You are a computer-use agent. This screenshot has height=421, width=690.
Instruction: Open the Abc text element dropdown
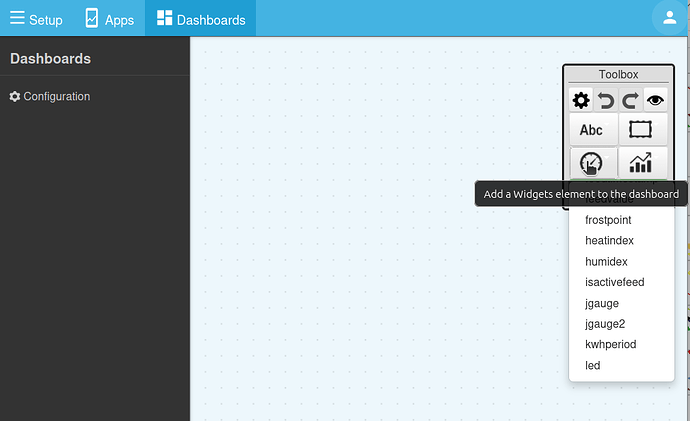click(594, 130)
